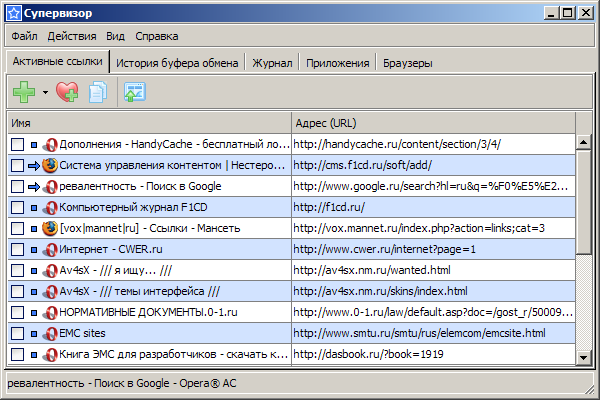Open the Вид menu
The width and height of the screenshot is (600, 400).
point(115,36)
